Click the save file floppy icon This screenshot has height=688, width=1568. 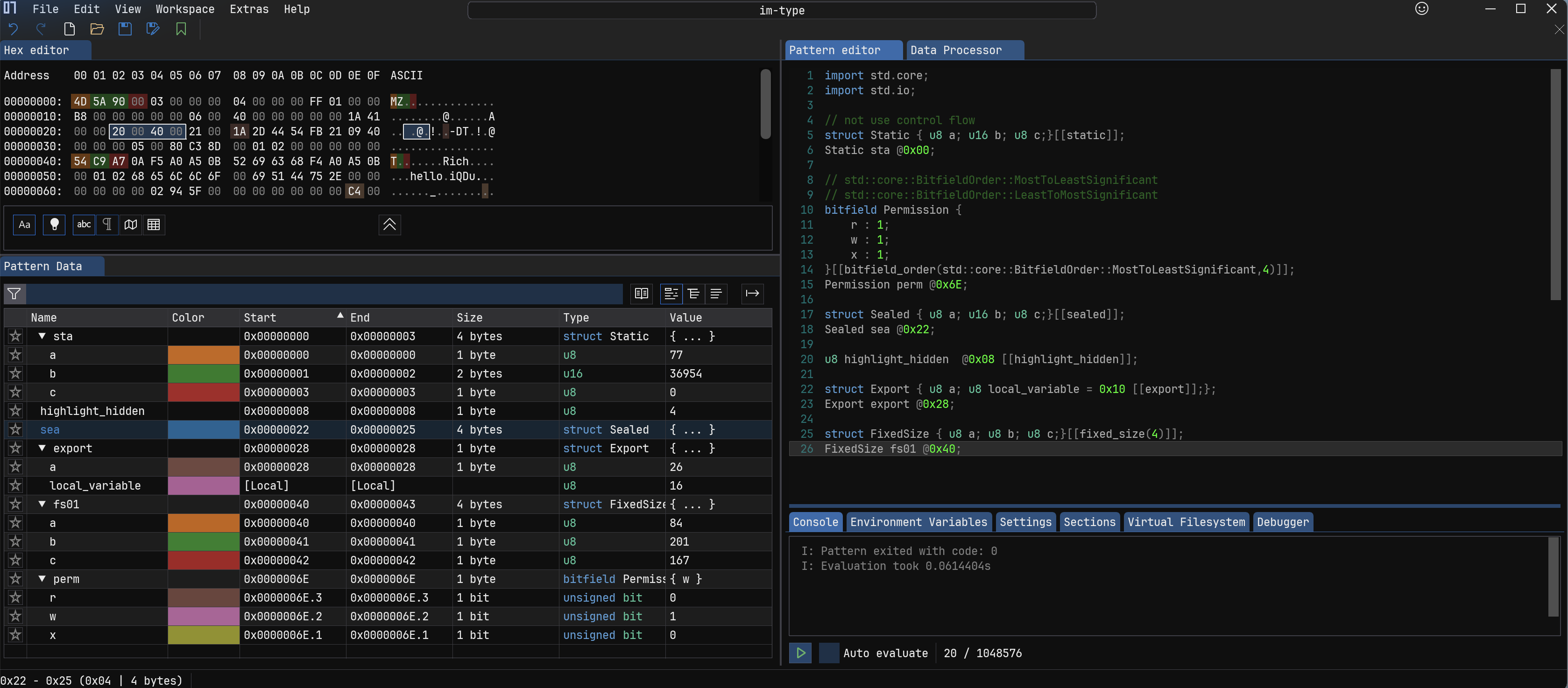click(125, 29)
